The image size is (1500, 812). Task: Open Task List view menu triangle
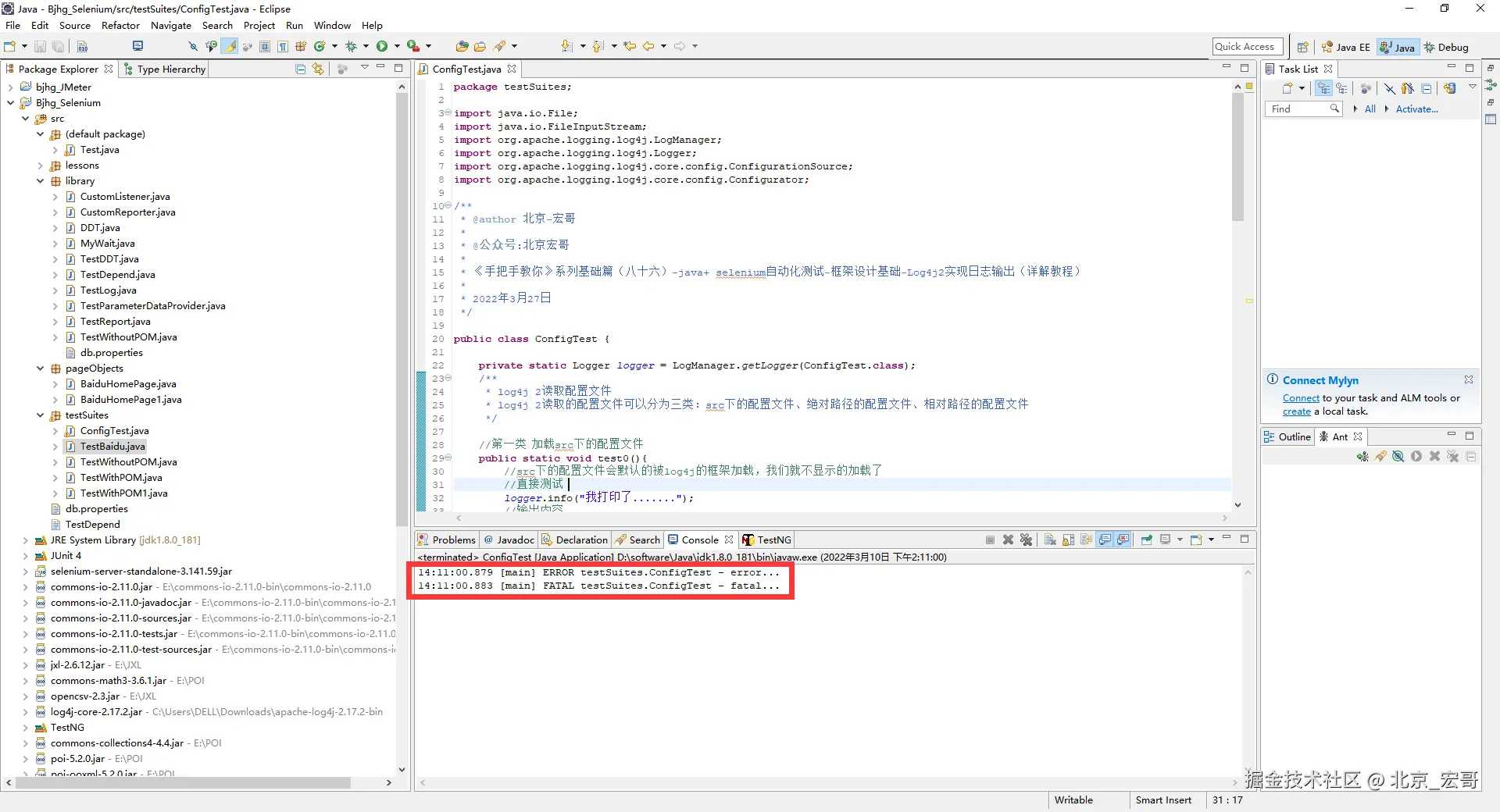coord(1472,87)
